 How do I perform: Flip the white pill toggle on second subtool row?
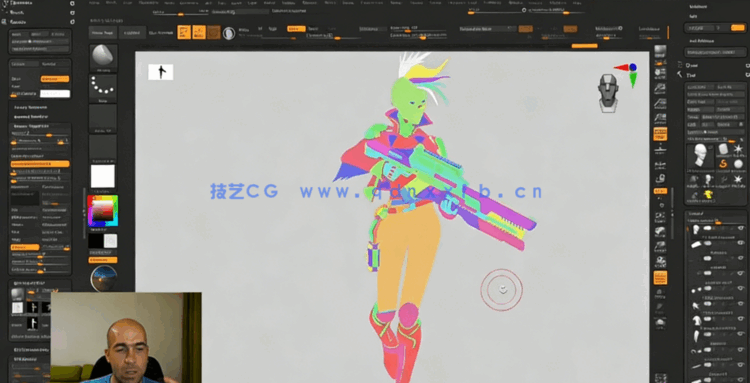[707, 243]
